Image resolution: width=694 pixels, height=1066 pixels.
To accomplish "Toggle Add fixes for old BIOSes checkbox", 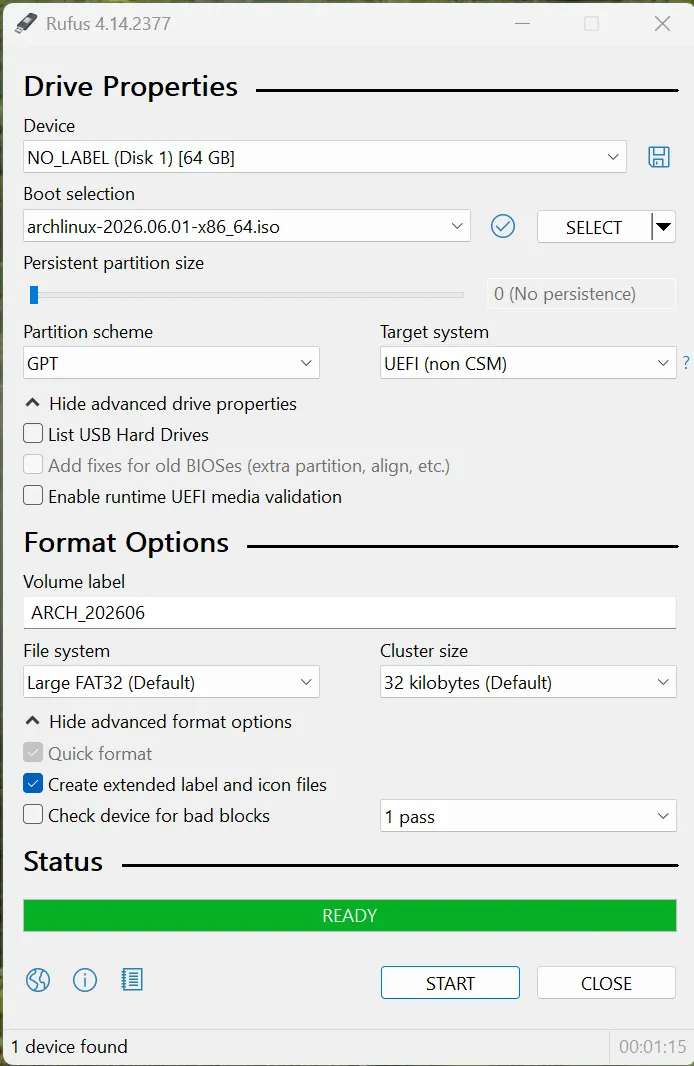I will pos(33,464).
